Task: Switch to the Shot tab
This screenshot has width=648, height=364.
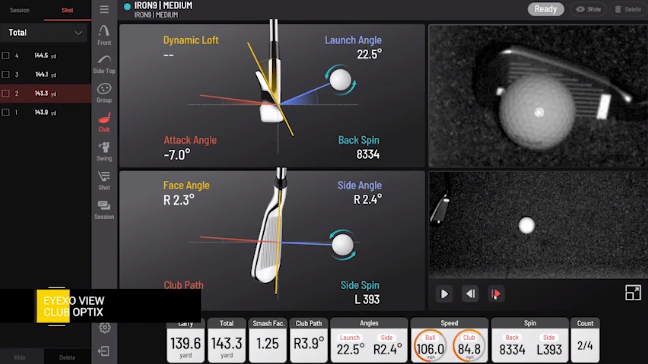Action: [67, 10]
